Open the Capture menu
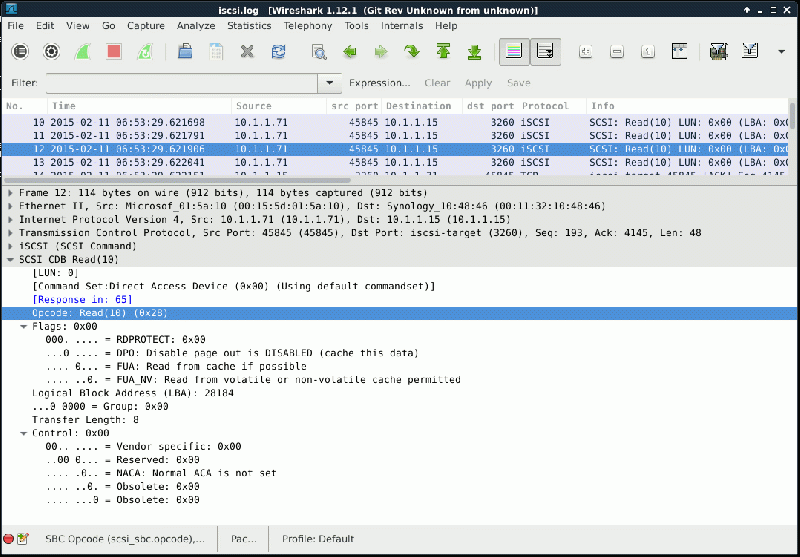 tap(146, 26)
